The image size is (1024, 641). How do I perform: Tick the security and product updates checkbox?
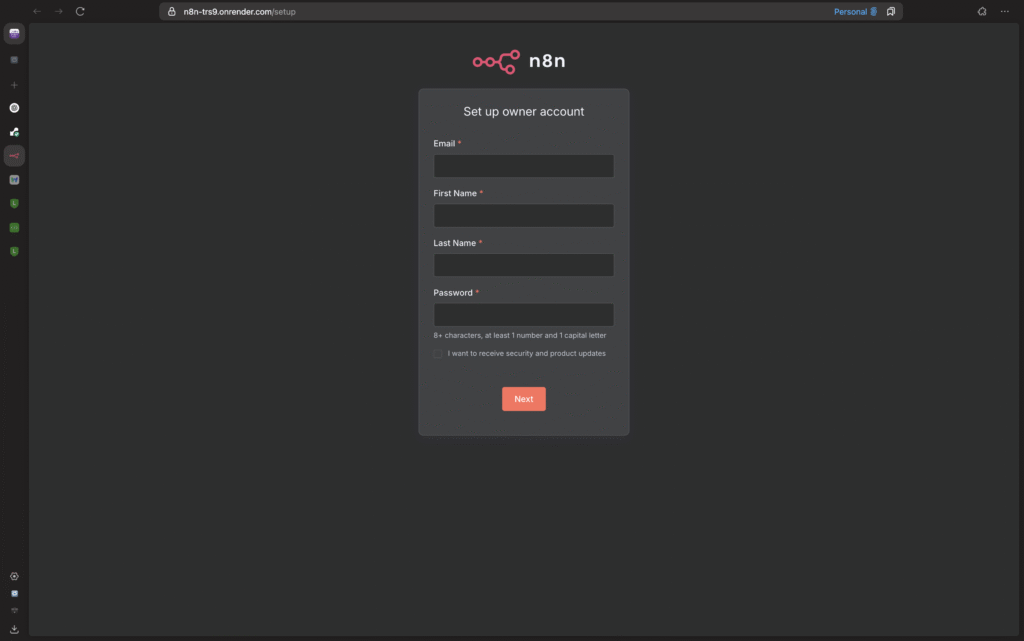click(x=438, y=354)
